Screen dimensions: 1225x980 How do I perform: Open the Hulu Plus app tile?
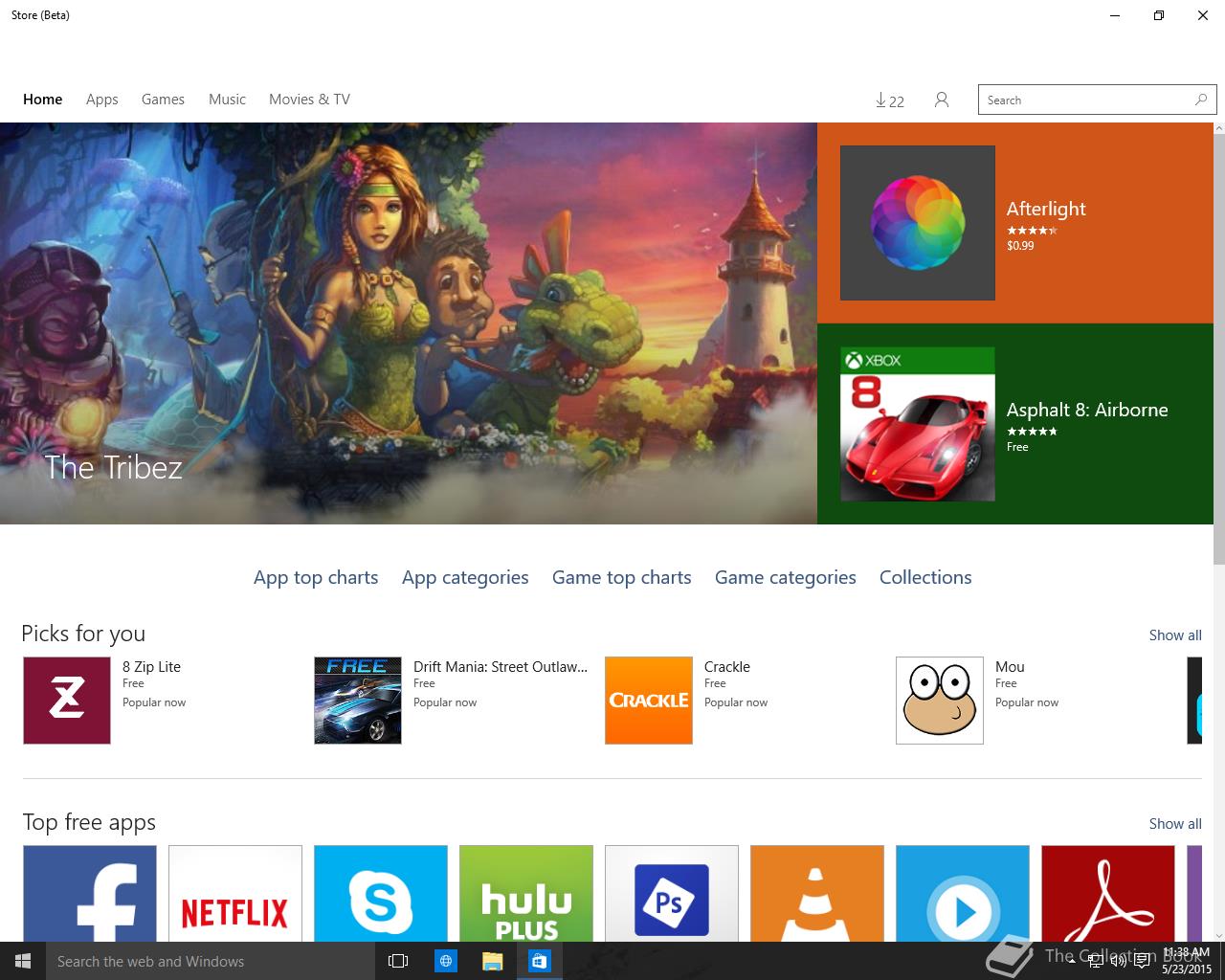click(x=526, y=893)
